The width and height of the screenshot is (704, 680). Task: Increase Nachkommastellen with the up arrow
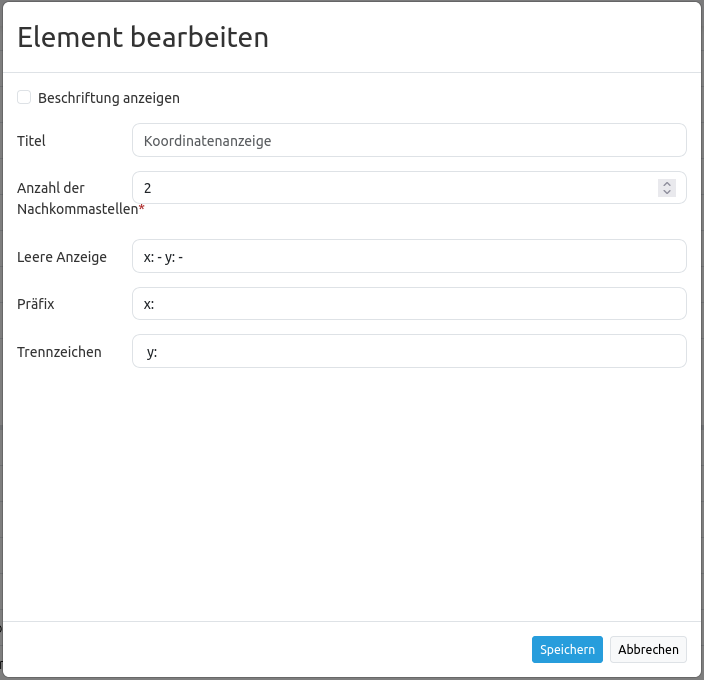667,184
